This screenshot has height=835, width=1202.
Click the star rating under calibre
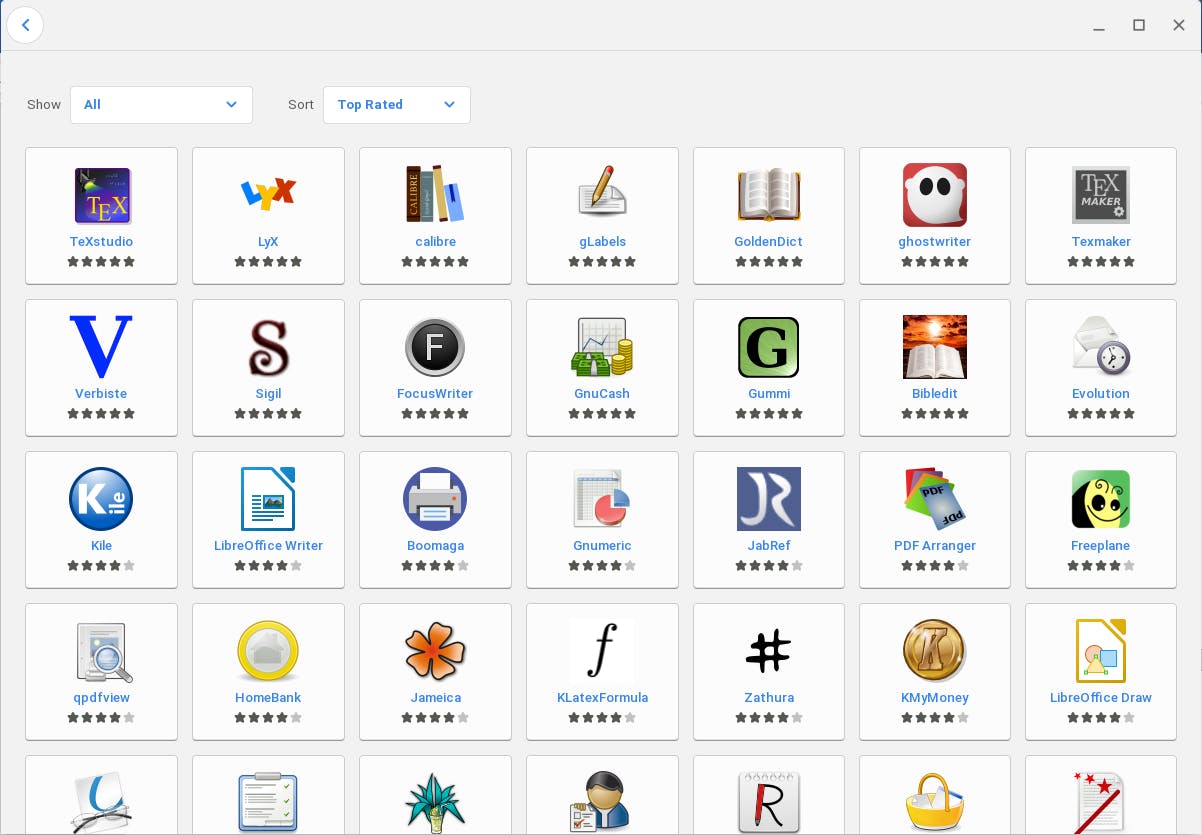[435, 262]
